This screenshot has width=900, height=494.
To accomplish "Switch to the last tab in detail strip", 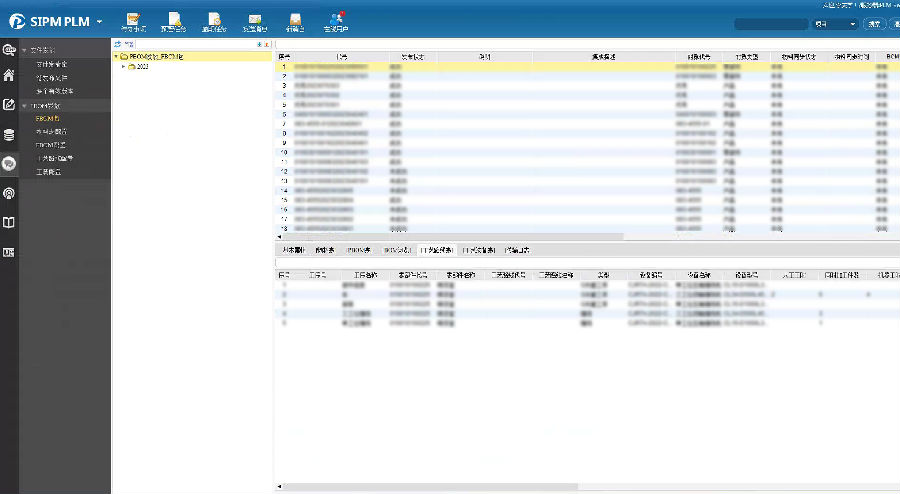I will [517, 250].
